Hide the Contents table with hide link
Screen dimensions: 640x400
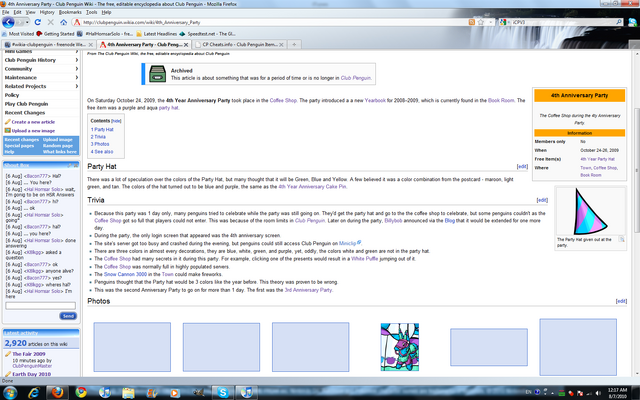click(x=116, y=121)
